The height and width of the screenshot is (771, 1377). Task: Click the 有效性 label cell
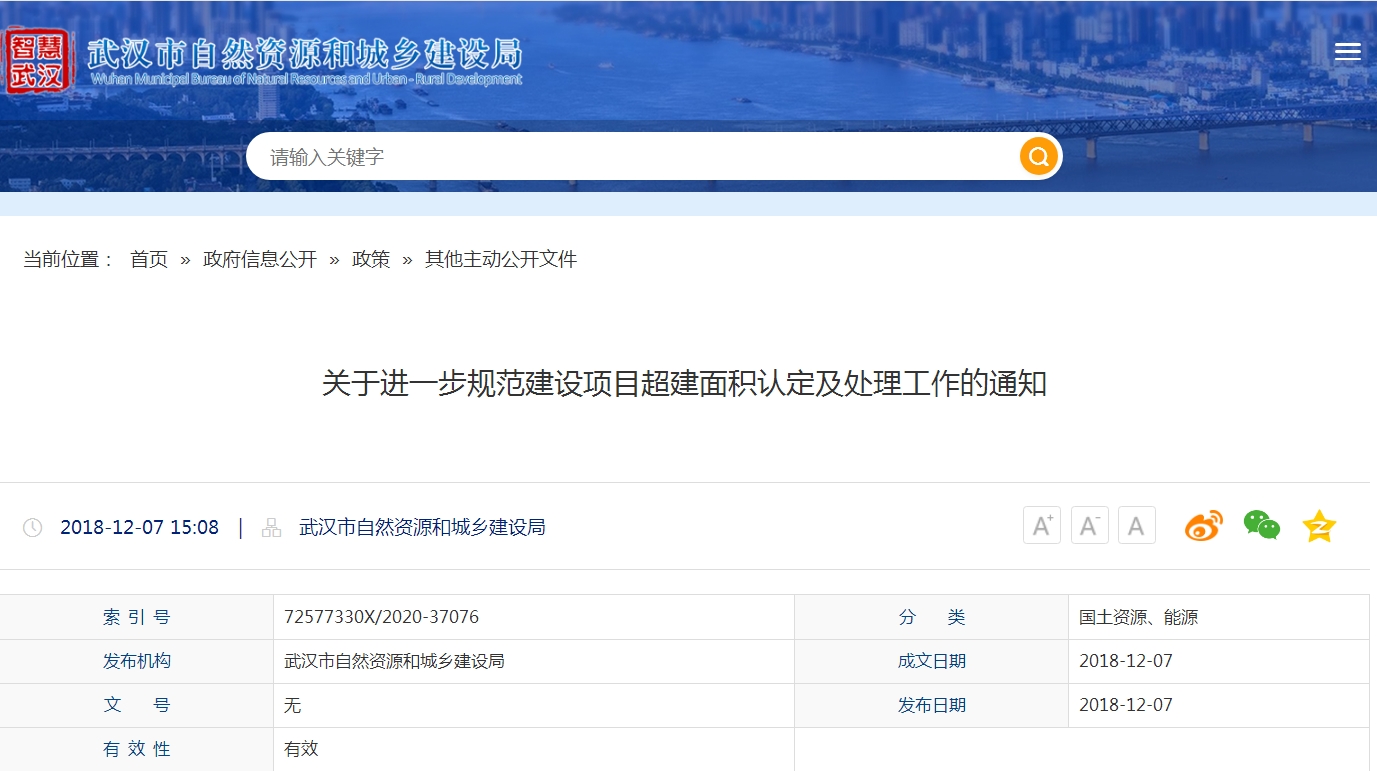click(137, 749)
